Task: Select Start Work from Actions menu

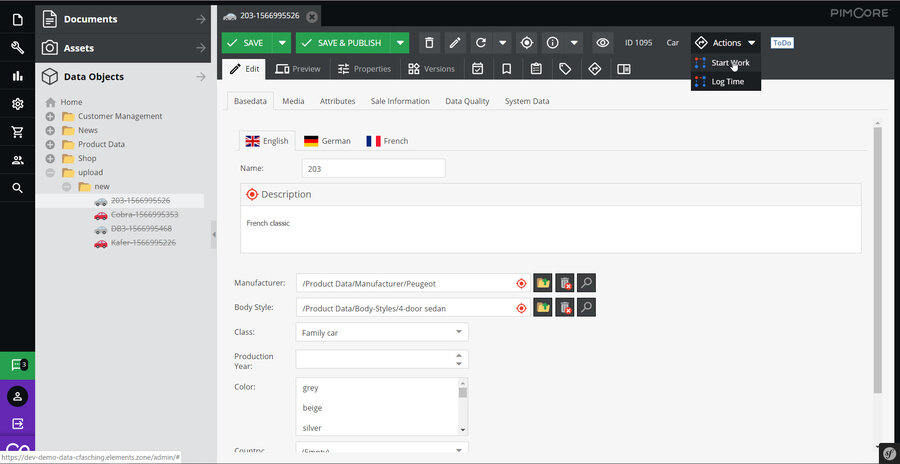Action: pyautogui.click(x=730, y=63)
